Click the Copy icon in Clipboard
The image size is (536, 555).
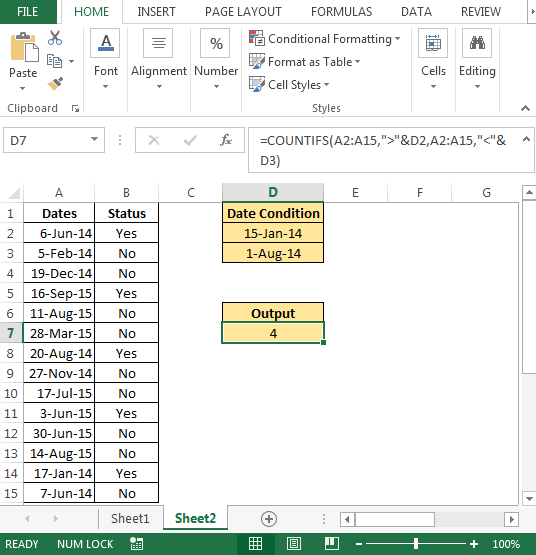(x=55, y=61)
